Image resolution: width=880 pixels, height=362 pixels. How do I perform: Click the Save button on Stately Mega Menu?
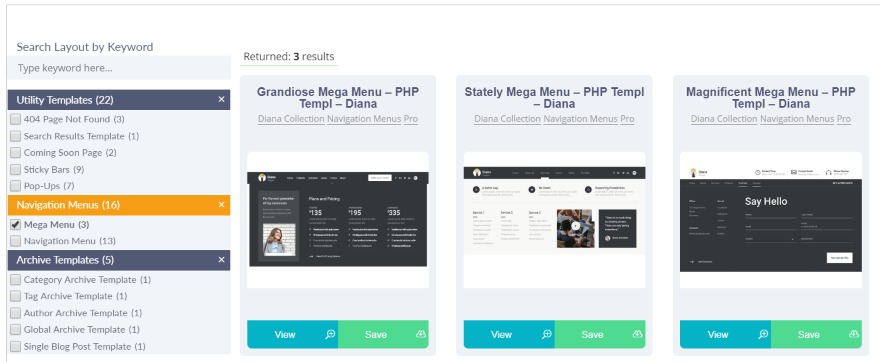pos(599,334)
